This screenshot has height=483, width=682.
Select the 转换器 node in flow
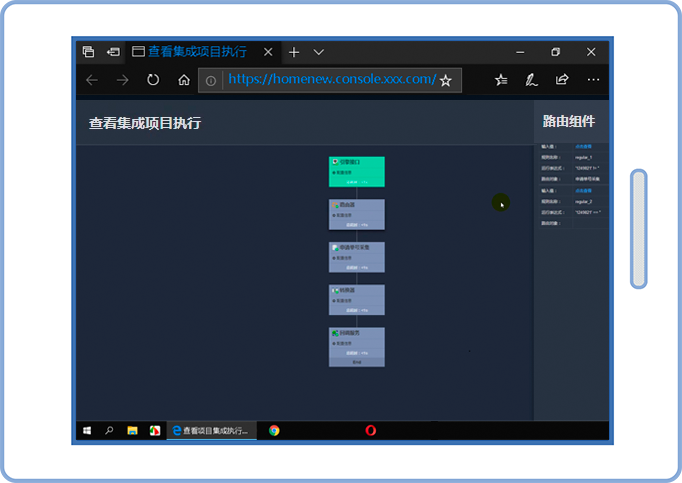pyautogui.click(x=356, y=300)
